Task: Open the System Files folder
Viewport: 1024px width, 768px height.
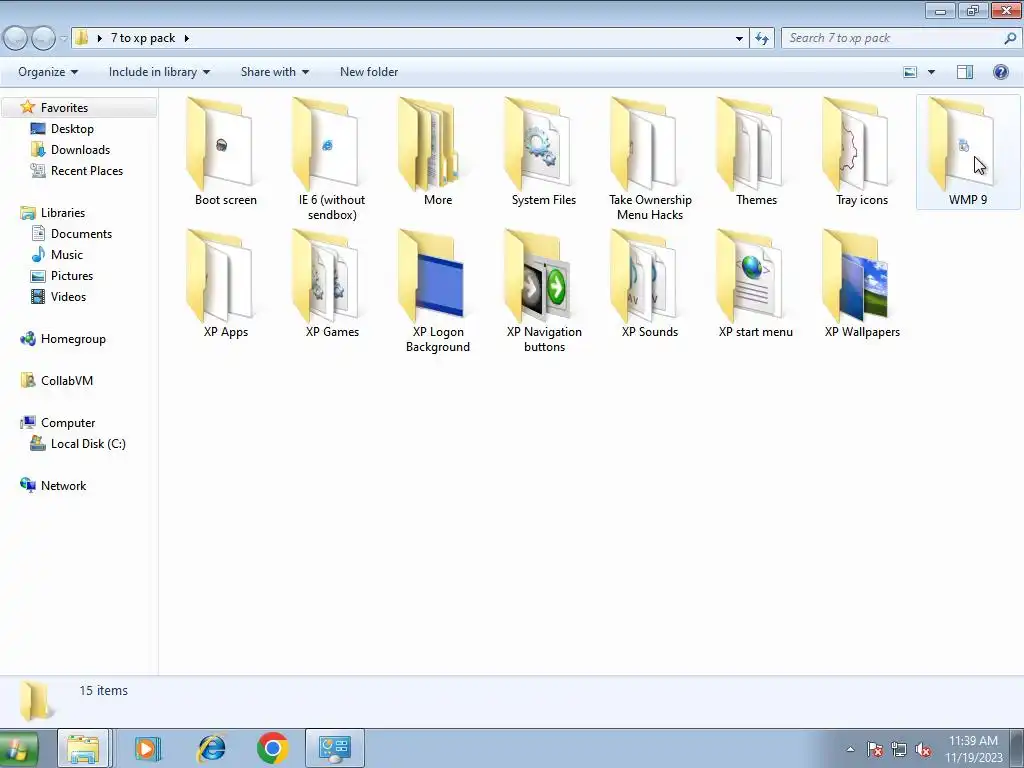Action: 543,152
